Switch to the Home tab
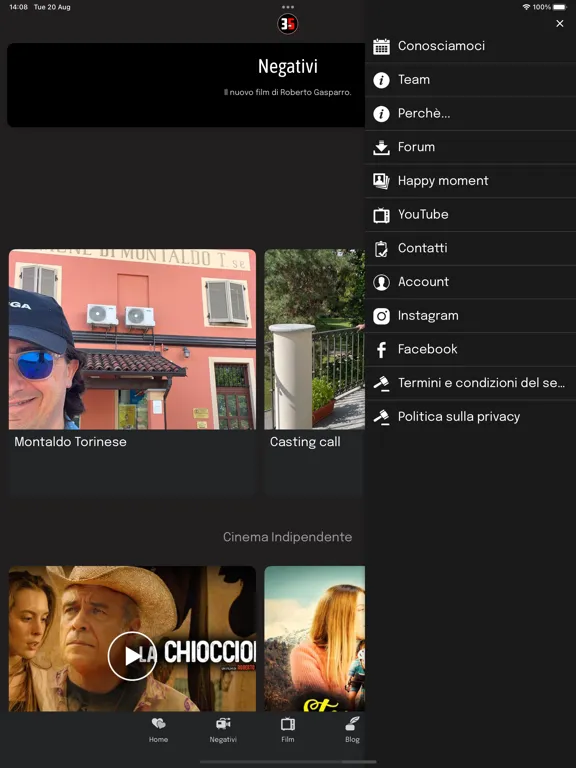This screenshot has width=576, height=768. (x=158, y=730)
